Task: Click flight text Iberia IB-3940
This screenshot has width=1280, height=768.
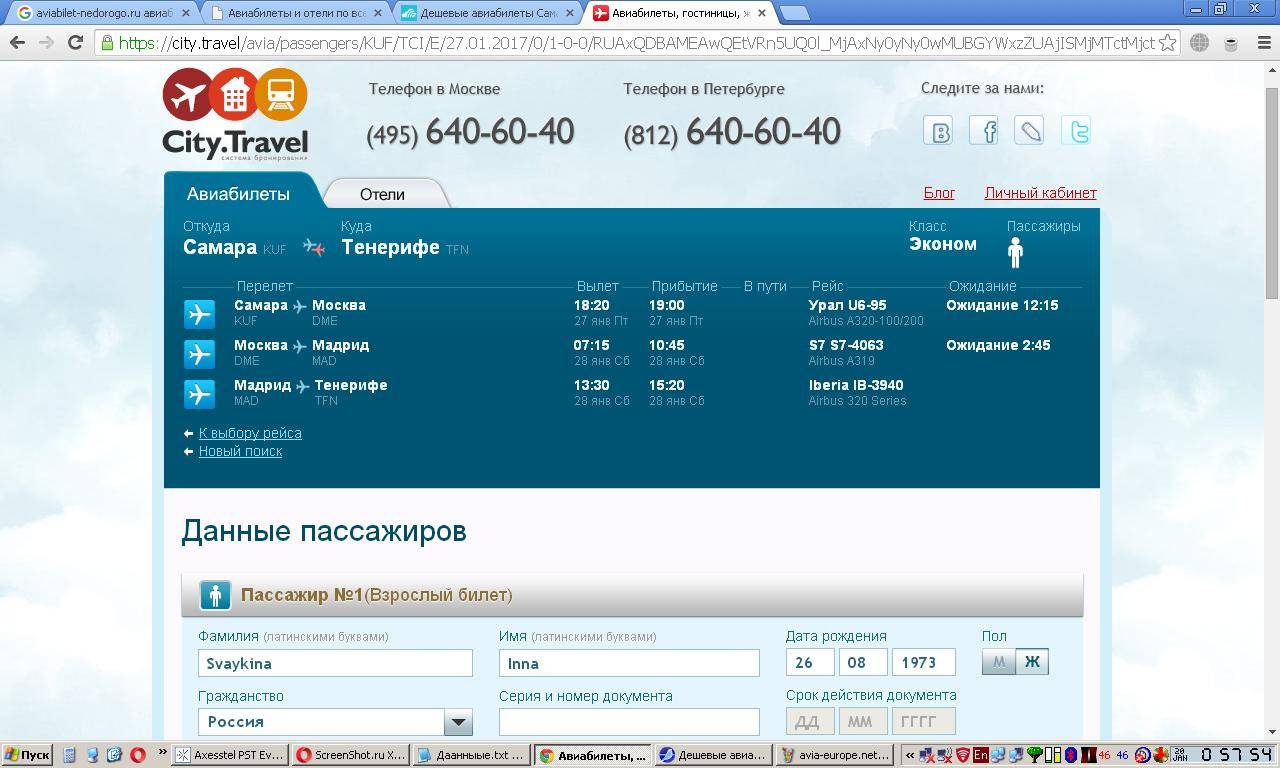Action: [x=856, y=385]
